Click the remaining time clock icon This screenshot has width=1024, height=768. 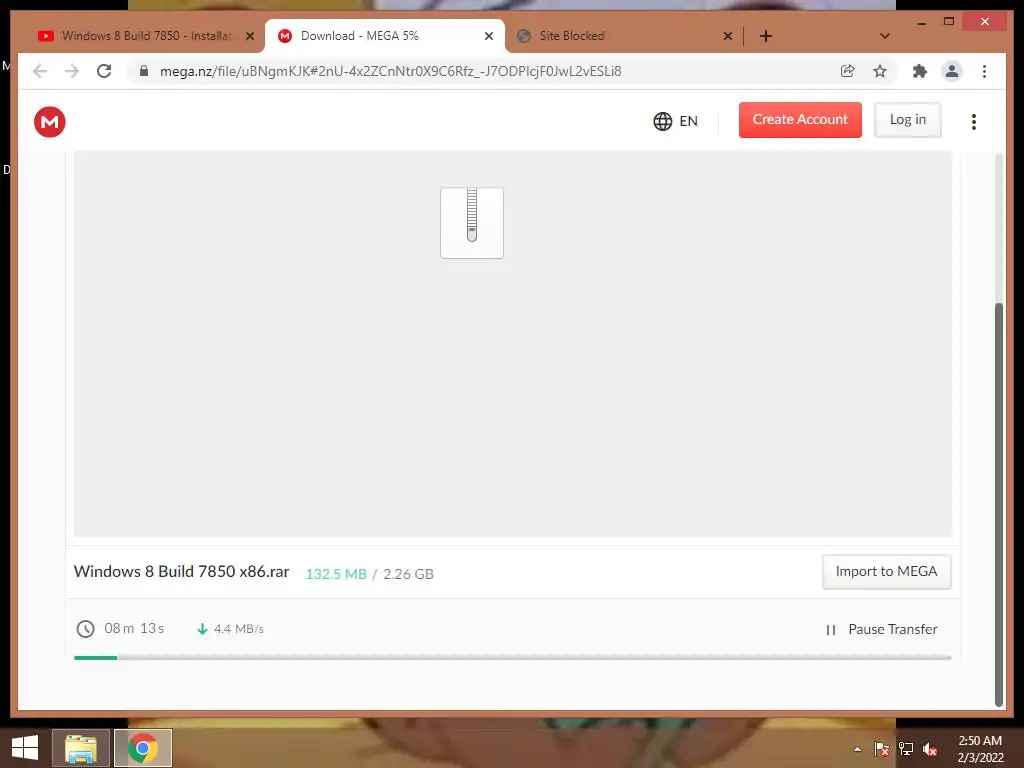[86, 629]
